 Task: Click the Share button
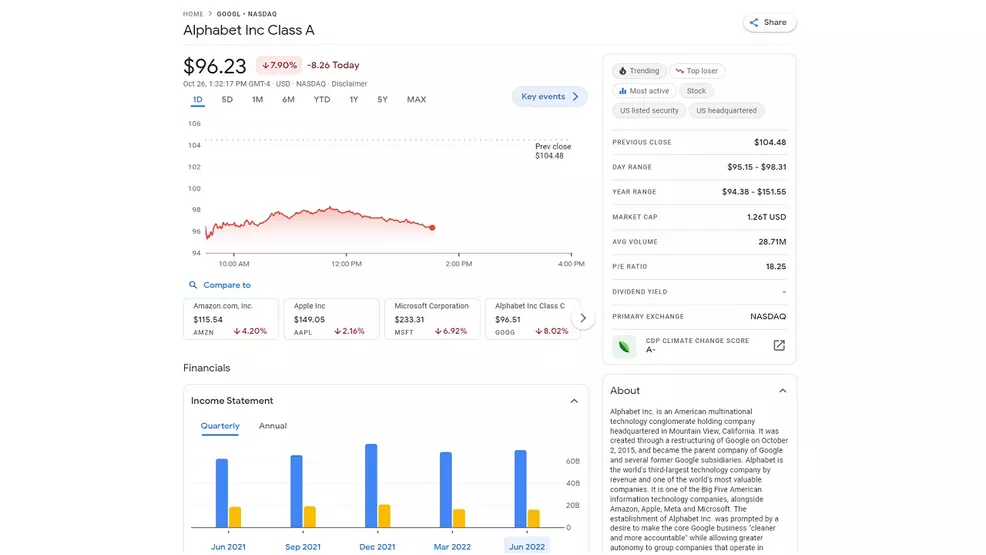(x=769, y=22)
